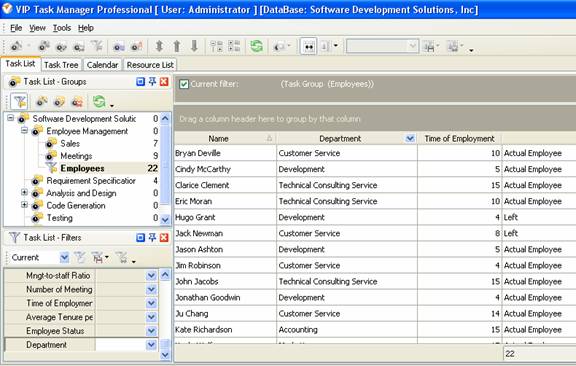Click the save layout icon beside the combo box
Screen dimensions: 576x366
[x=429, y=47]
